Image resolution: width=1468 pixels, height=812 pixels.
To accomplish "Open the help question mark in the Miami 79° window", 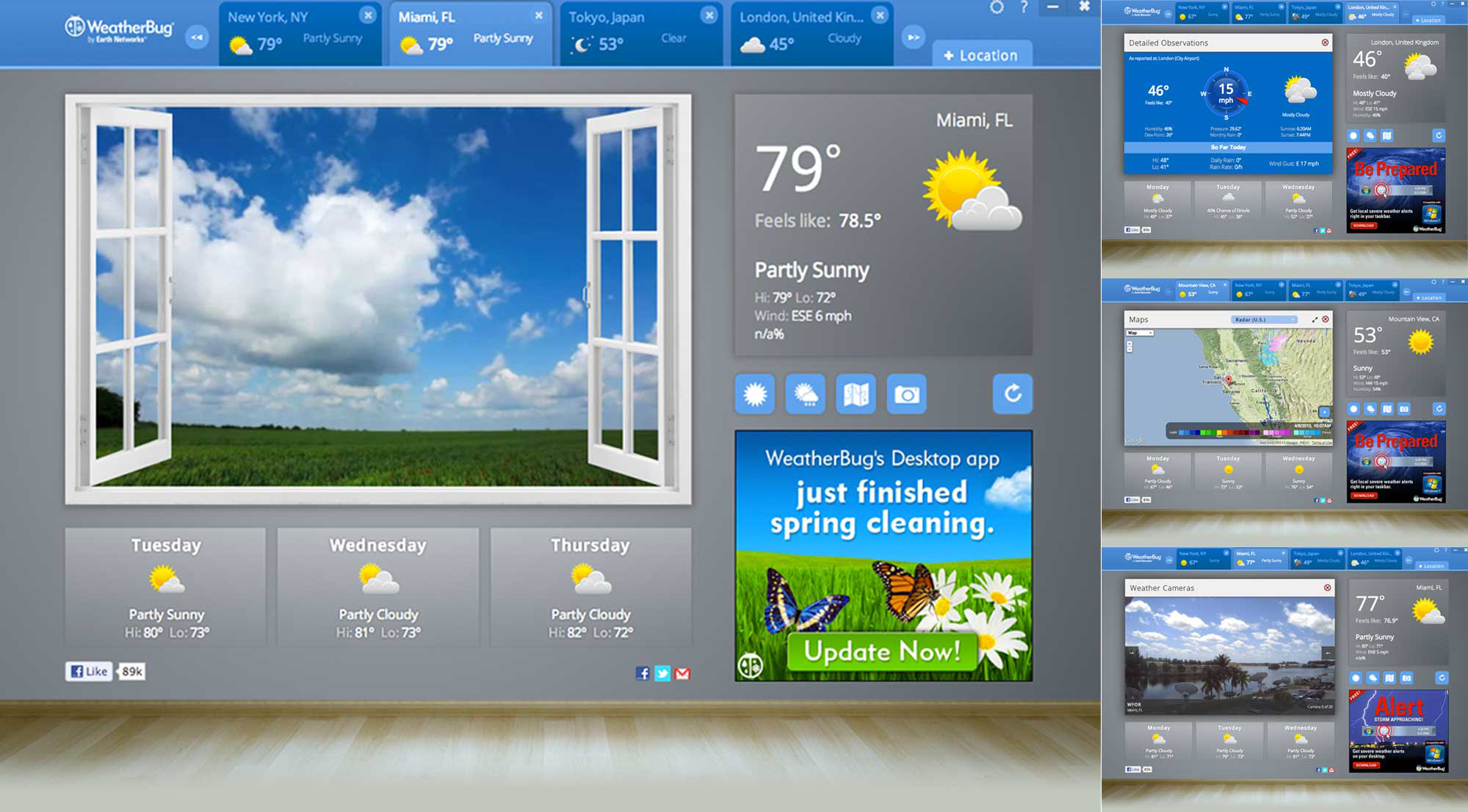I will tap(1024, 7).
